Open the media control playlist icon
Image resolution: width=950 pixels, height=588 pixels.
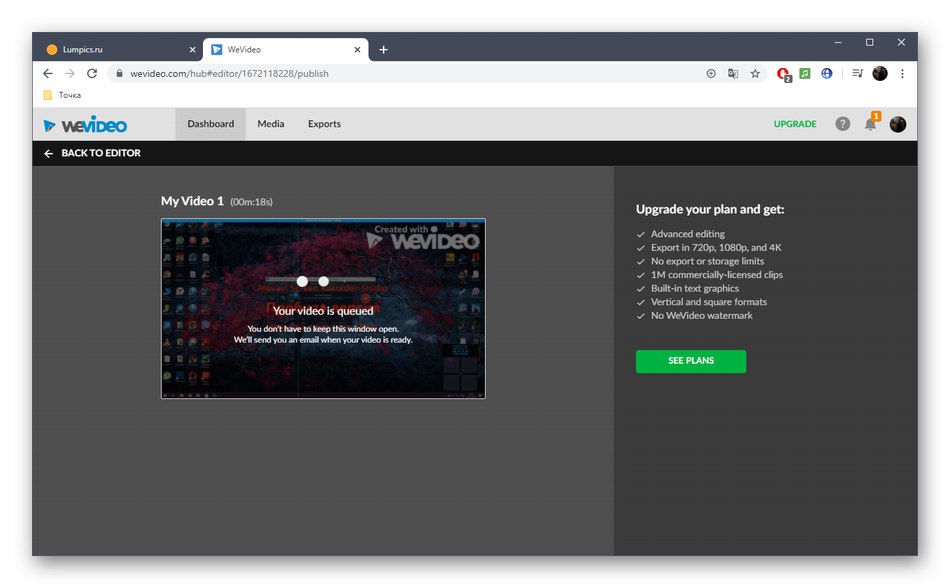(857, 73)
